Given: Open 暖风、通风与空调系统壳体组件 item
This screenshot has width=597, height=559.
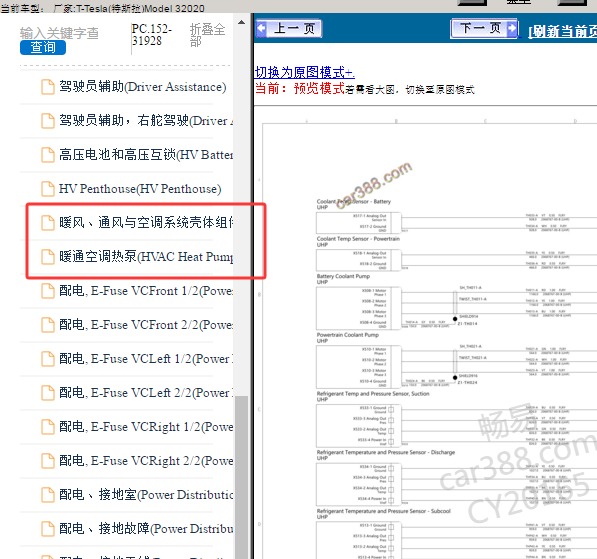Looking at the screenshot, I should tap(146, 222).
